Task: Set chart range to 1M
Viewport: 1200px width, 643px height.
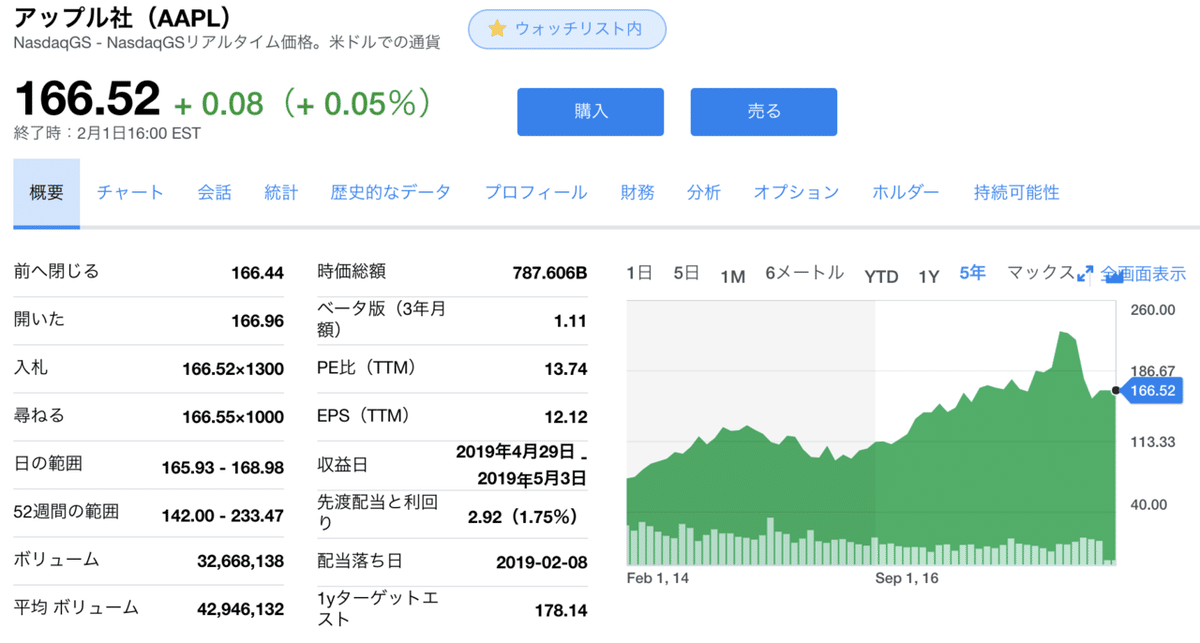Action: point(733,277)
